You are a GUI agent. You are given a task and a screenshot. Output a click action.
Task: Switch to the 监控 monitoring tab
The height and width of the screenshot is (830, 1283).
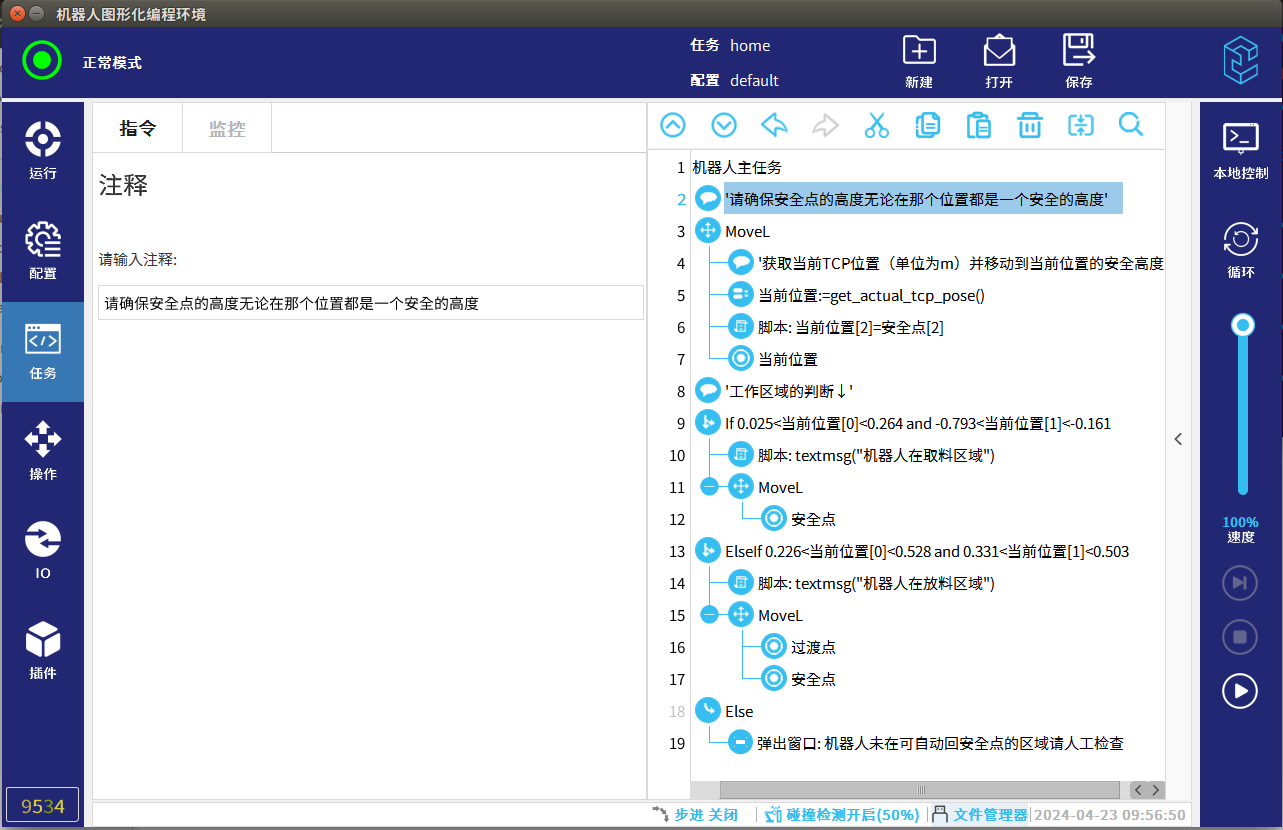tap(227, 129)
